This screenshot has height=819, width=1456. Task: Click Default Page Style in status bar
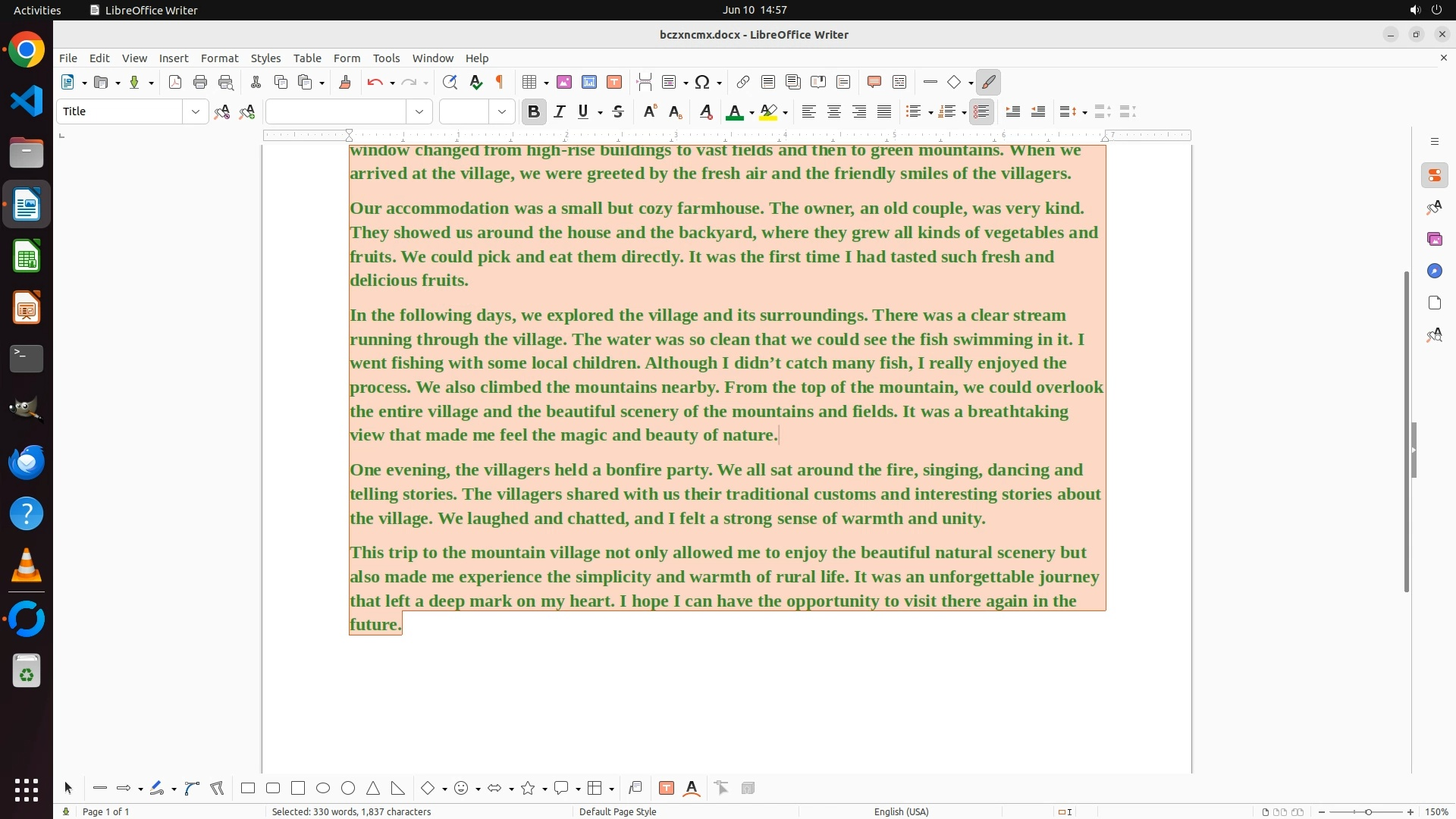pyautogui.click(x=617, y=811)
